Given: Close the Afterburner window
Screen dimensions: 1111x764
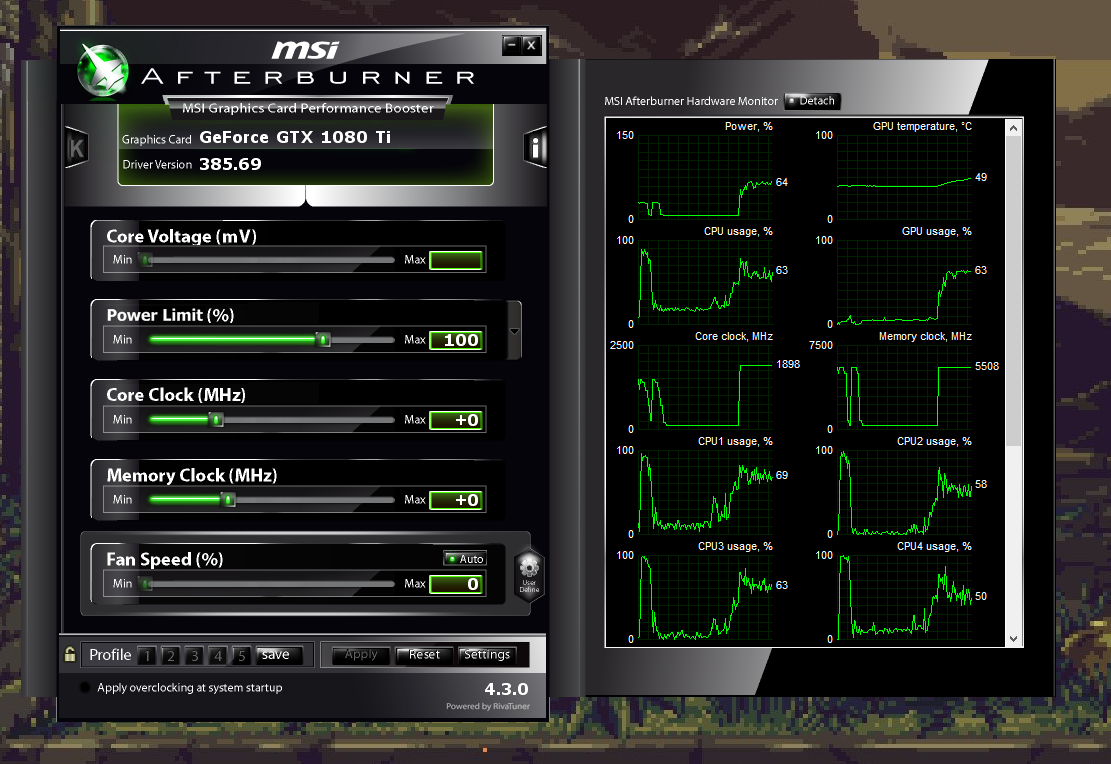Looking at the screenshot, I should [531, 45].
